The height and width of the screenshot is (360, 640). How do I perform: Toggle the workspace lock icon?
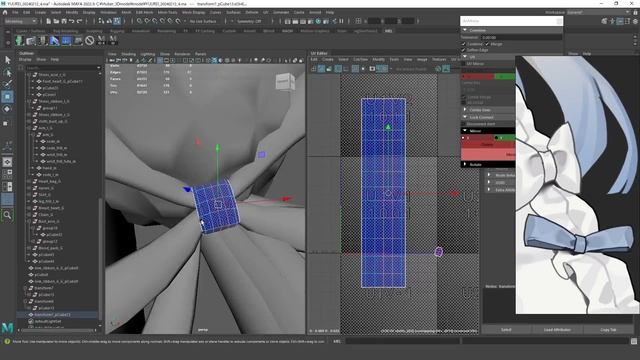click(x=635, y=12)
